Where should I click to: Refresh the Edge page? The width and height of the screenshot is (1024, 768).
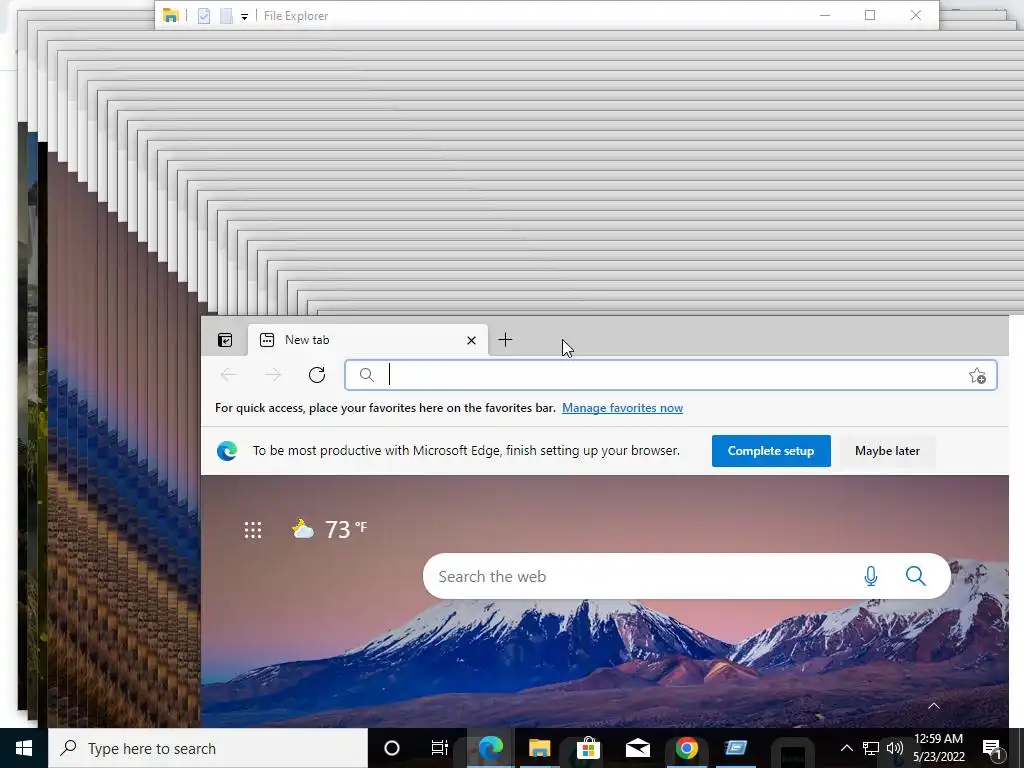pos(317,375)
